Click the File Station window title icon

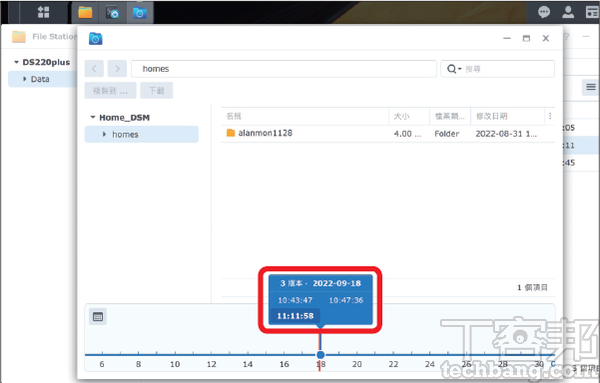[19, 37]
